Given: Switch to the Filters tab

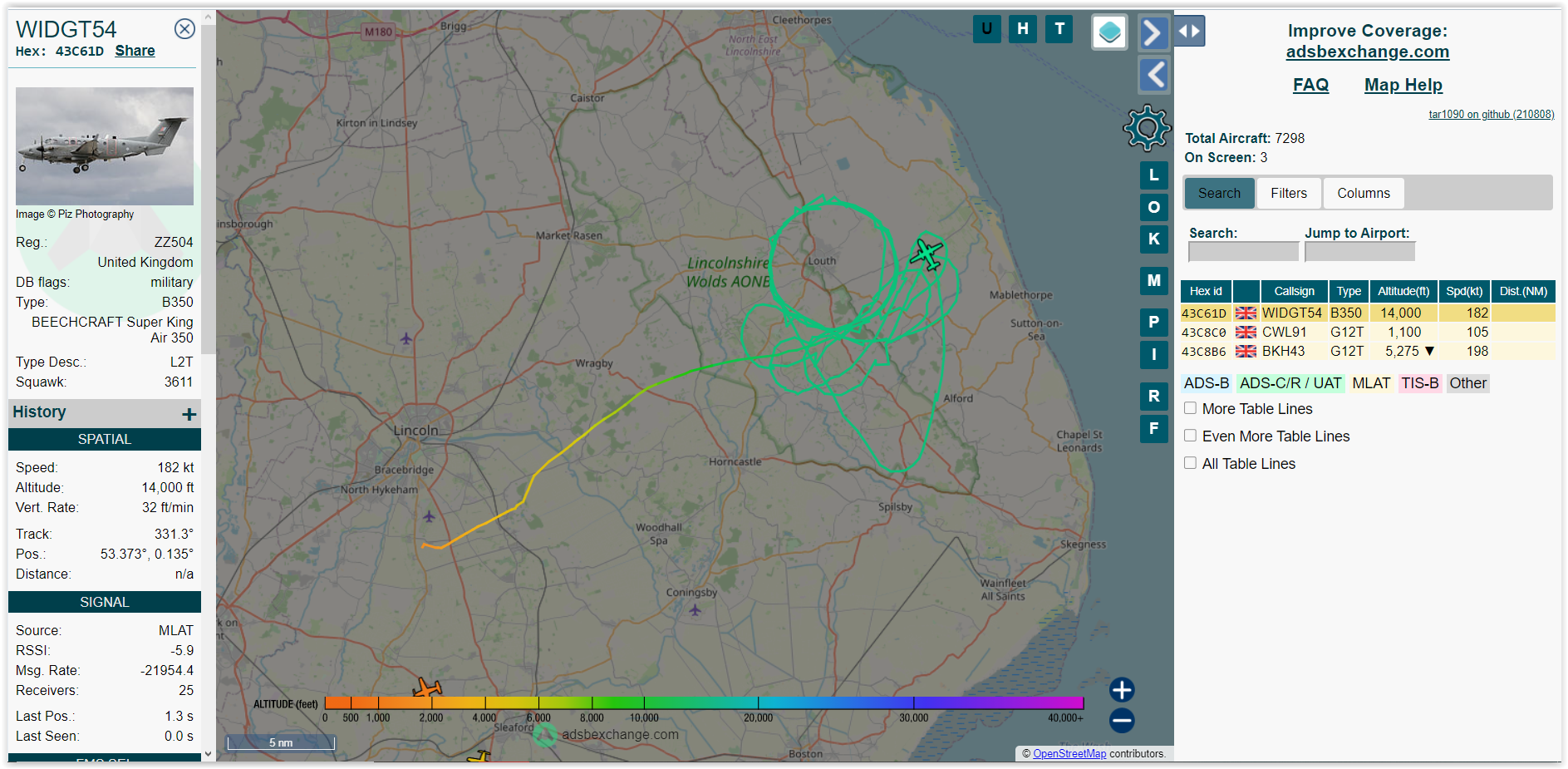Looking at the screenshot, I should (1288, 193).
